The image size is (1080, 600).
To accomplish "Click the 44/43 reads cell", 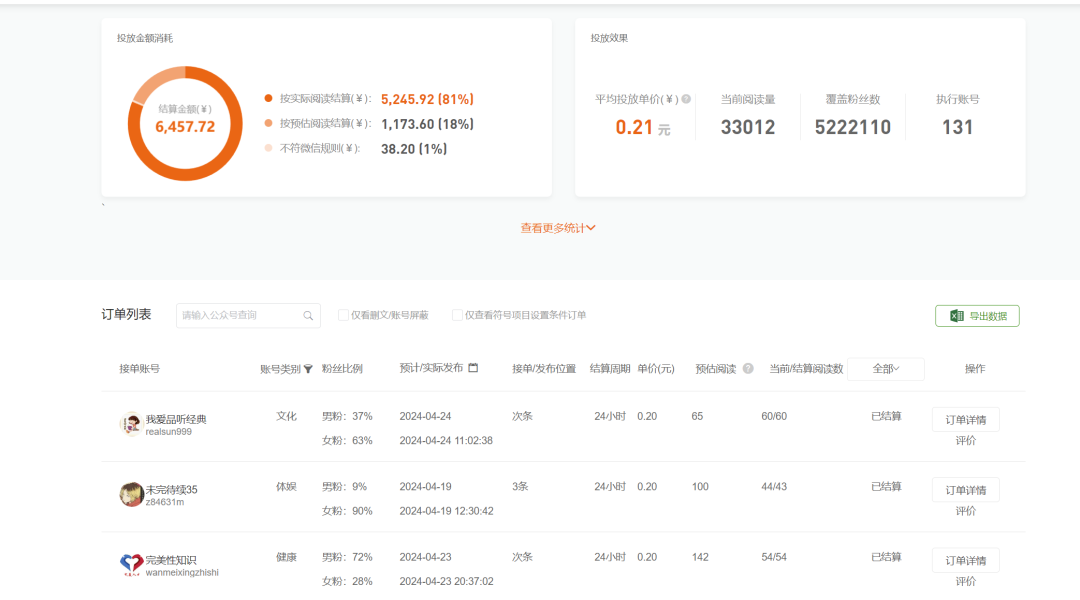I will (774, 486).
